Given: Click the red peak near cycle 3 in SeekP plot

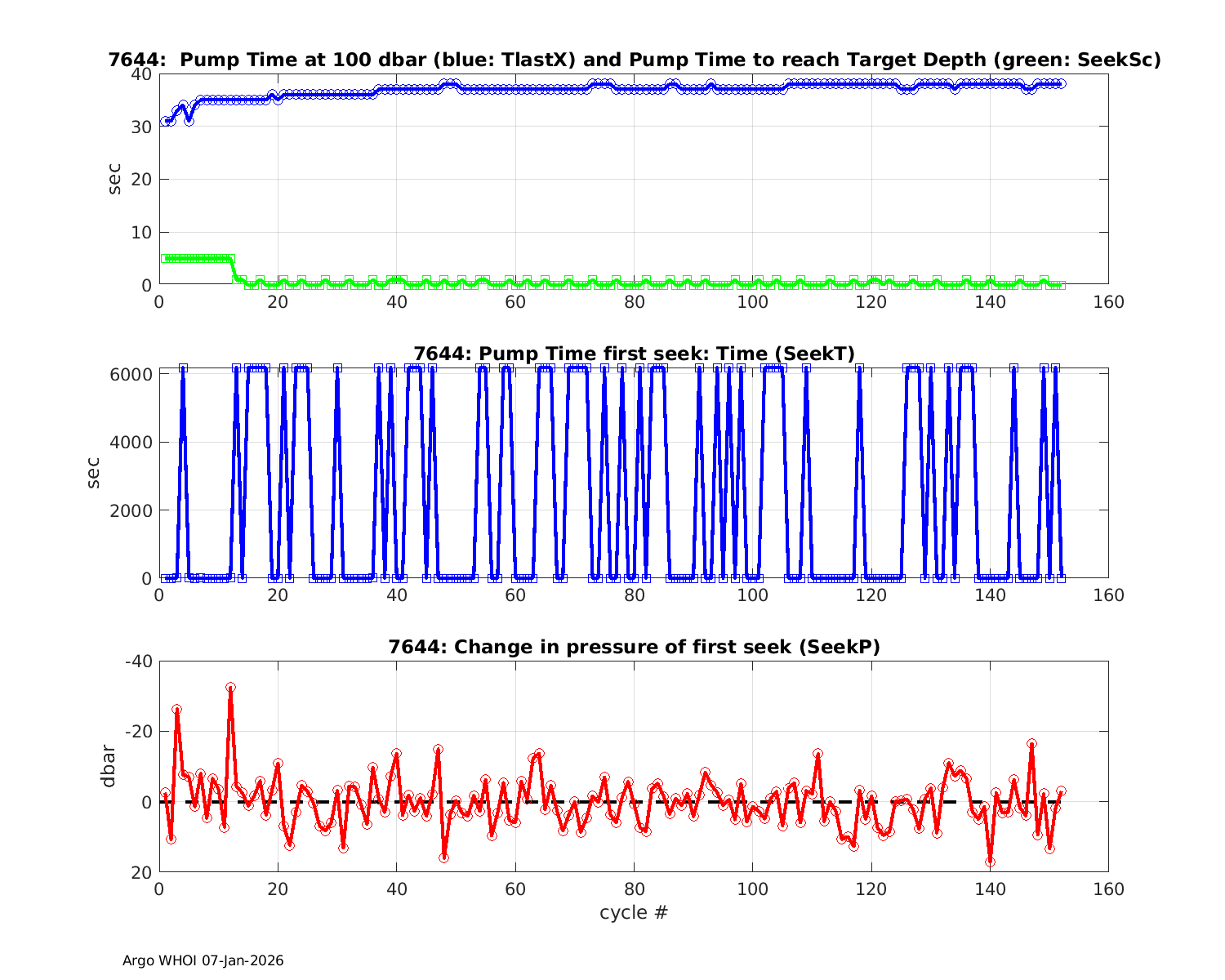Looking at the screenshot, I should pyautogui.click(x=176, y=710).
